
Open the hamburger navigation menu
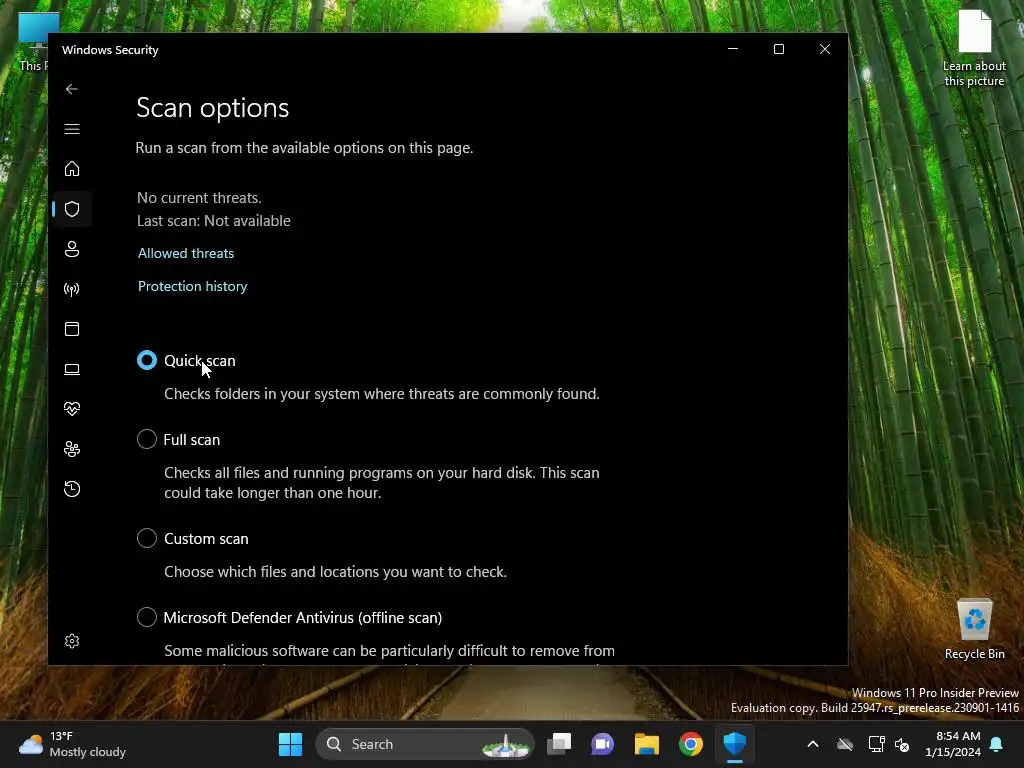pos(72,129)
